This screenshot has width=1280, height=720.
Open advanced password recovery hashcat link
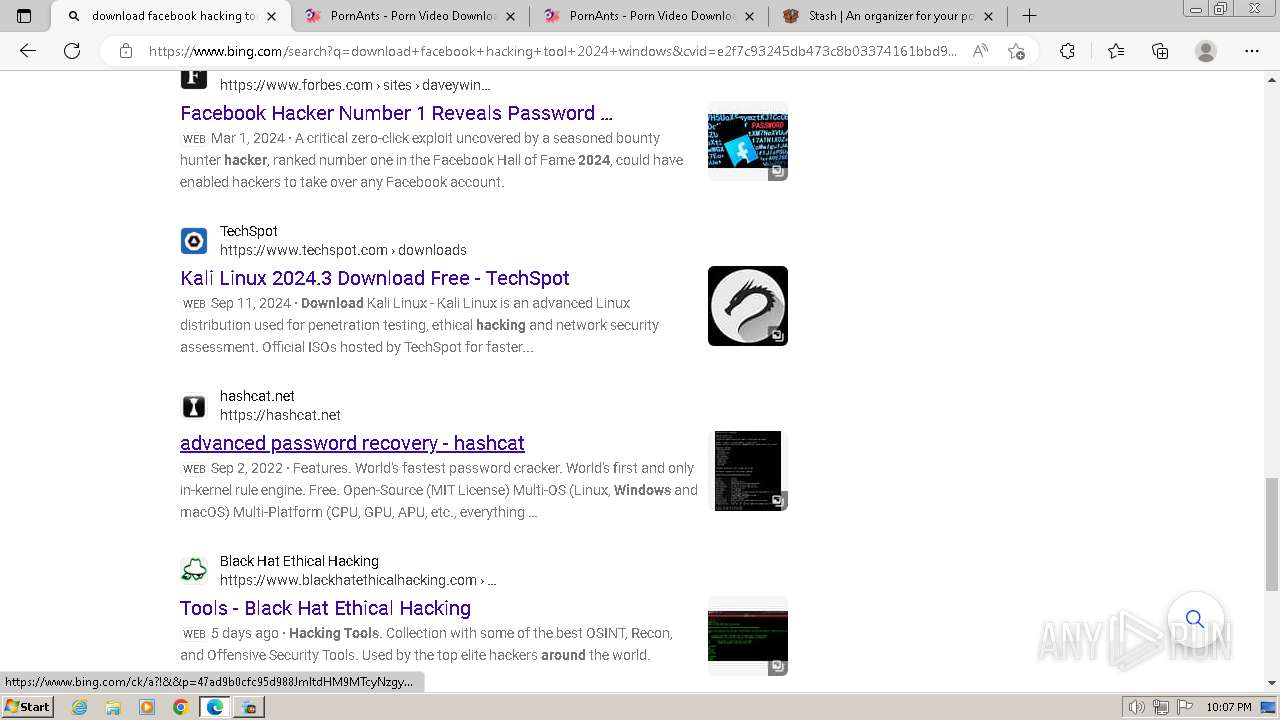[x=352, y=443]
